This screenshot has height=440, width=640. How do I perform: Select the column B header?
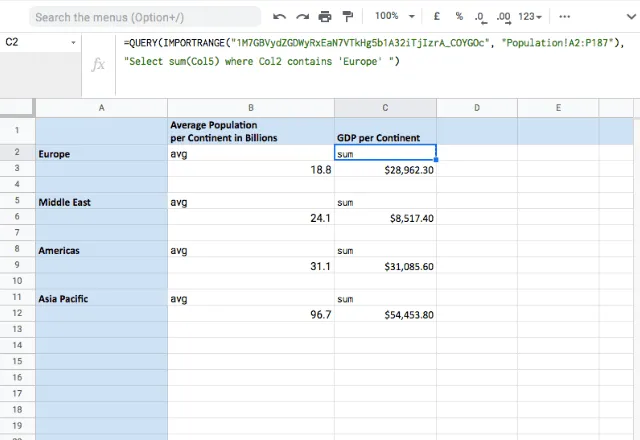[251, 108]
